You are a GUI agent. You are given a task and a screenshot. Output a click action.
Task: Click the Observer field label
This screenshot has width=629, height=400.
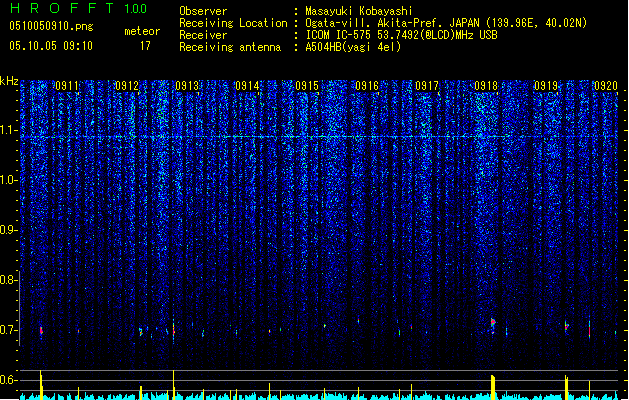203,11
